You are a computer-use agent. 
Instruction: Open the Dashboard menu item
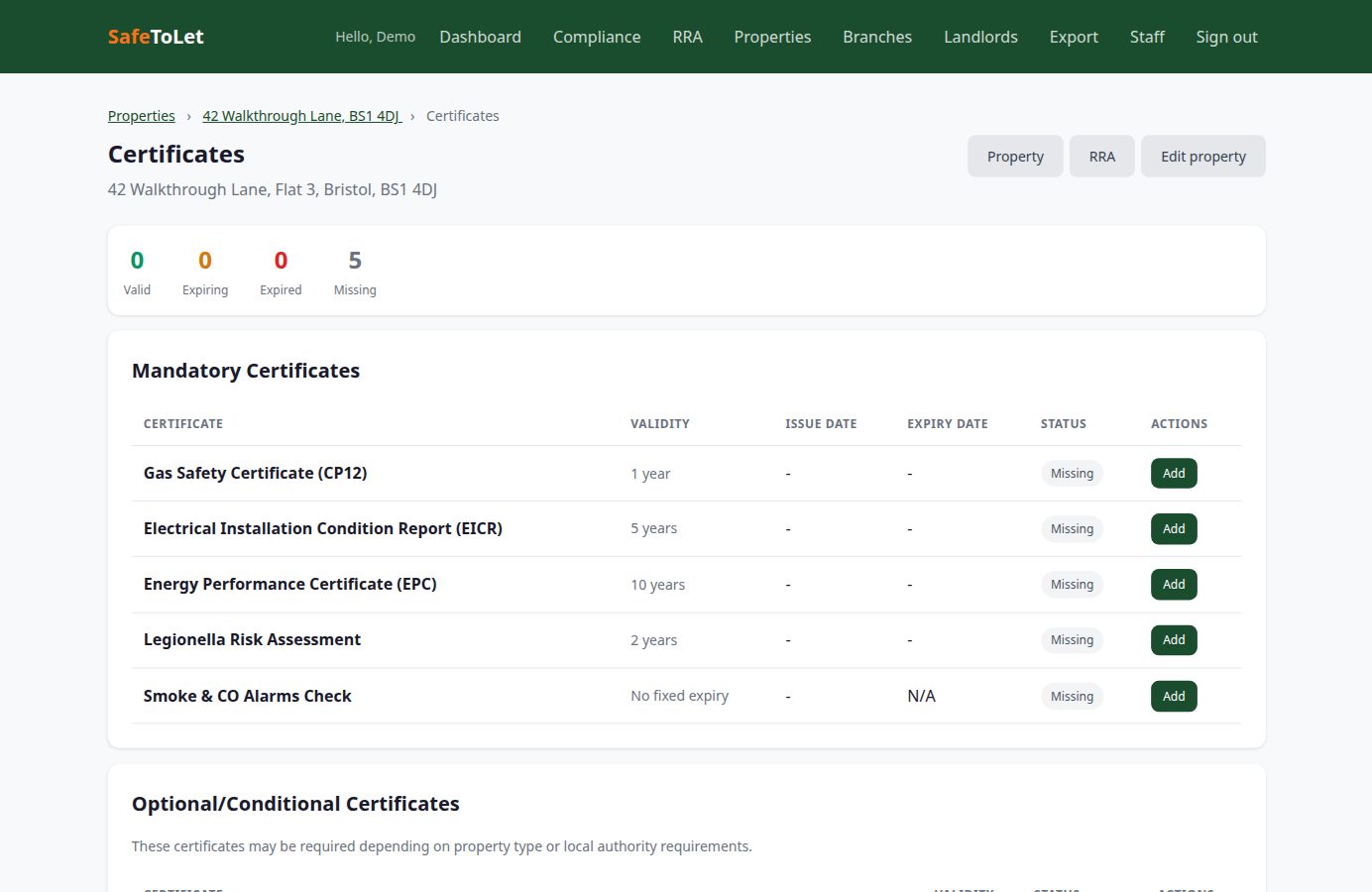(480, 37)
